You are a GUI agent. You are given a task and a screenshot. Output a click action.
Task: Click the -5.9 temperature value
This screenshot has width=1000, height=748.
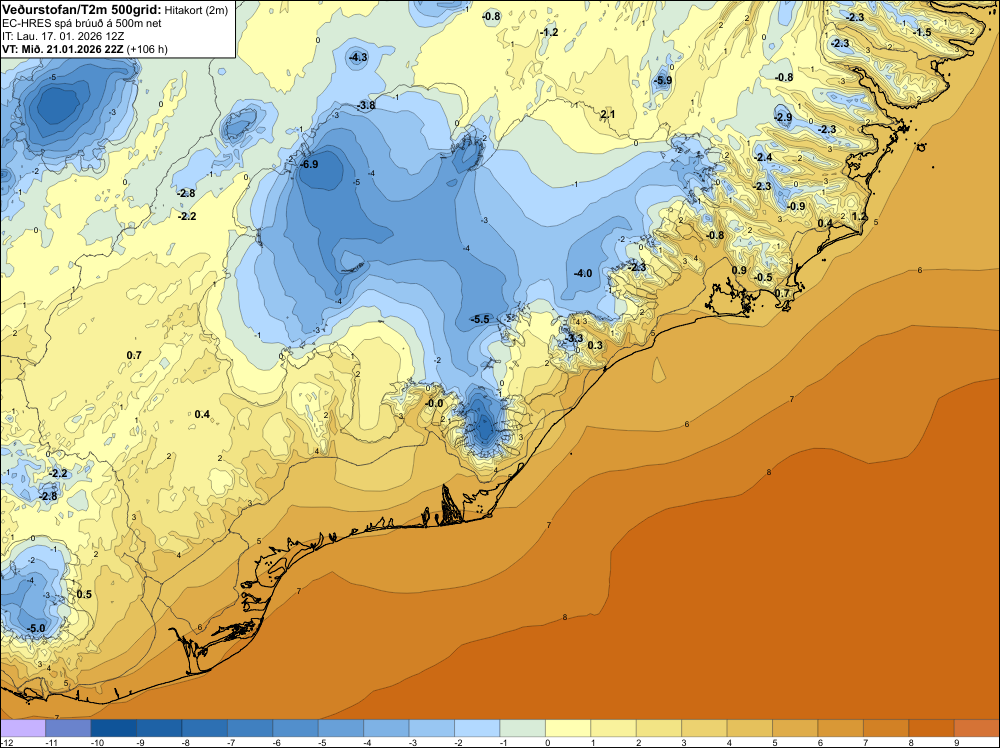click(663, 80)
